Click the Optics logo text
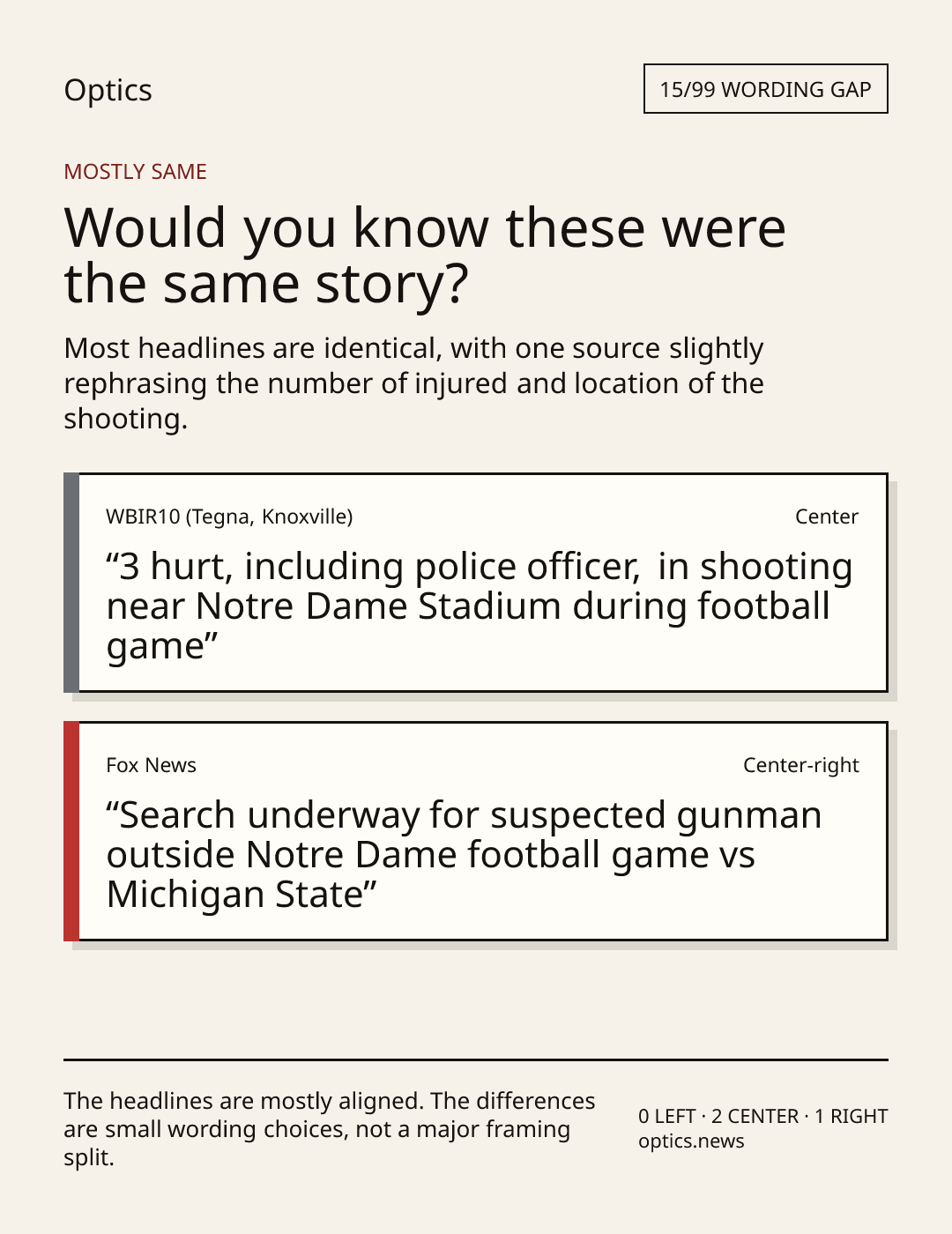The width and height of the screenshot is (952, 1234). tap(108, 90)
